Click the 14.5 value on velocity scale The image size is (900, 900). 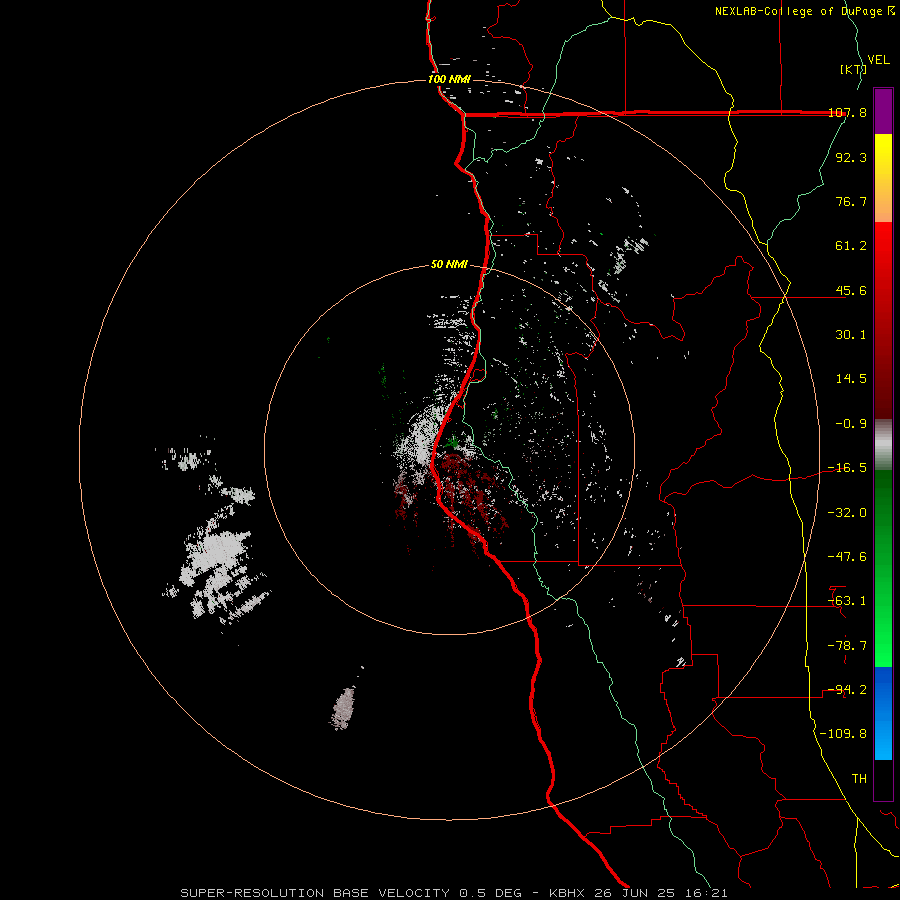(851, 379)
